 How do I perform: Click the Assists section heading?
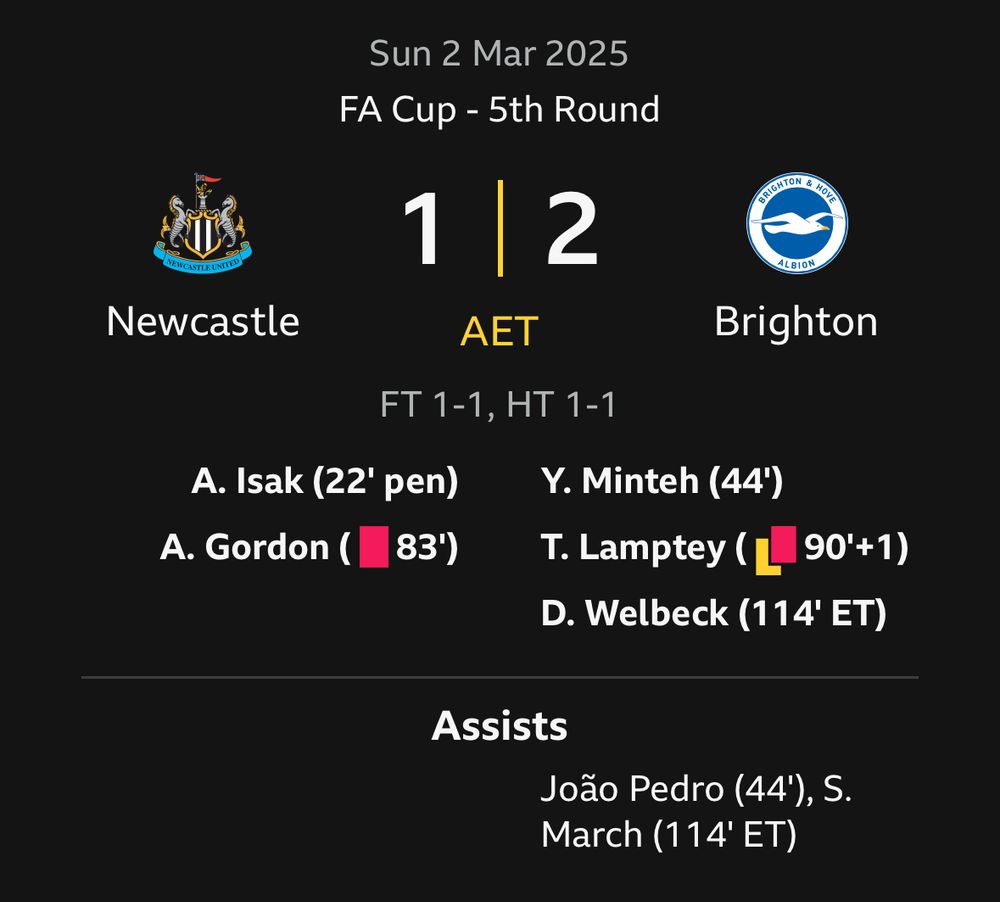[x=499, y=726]
